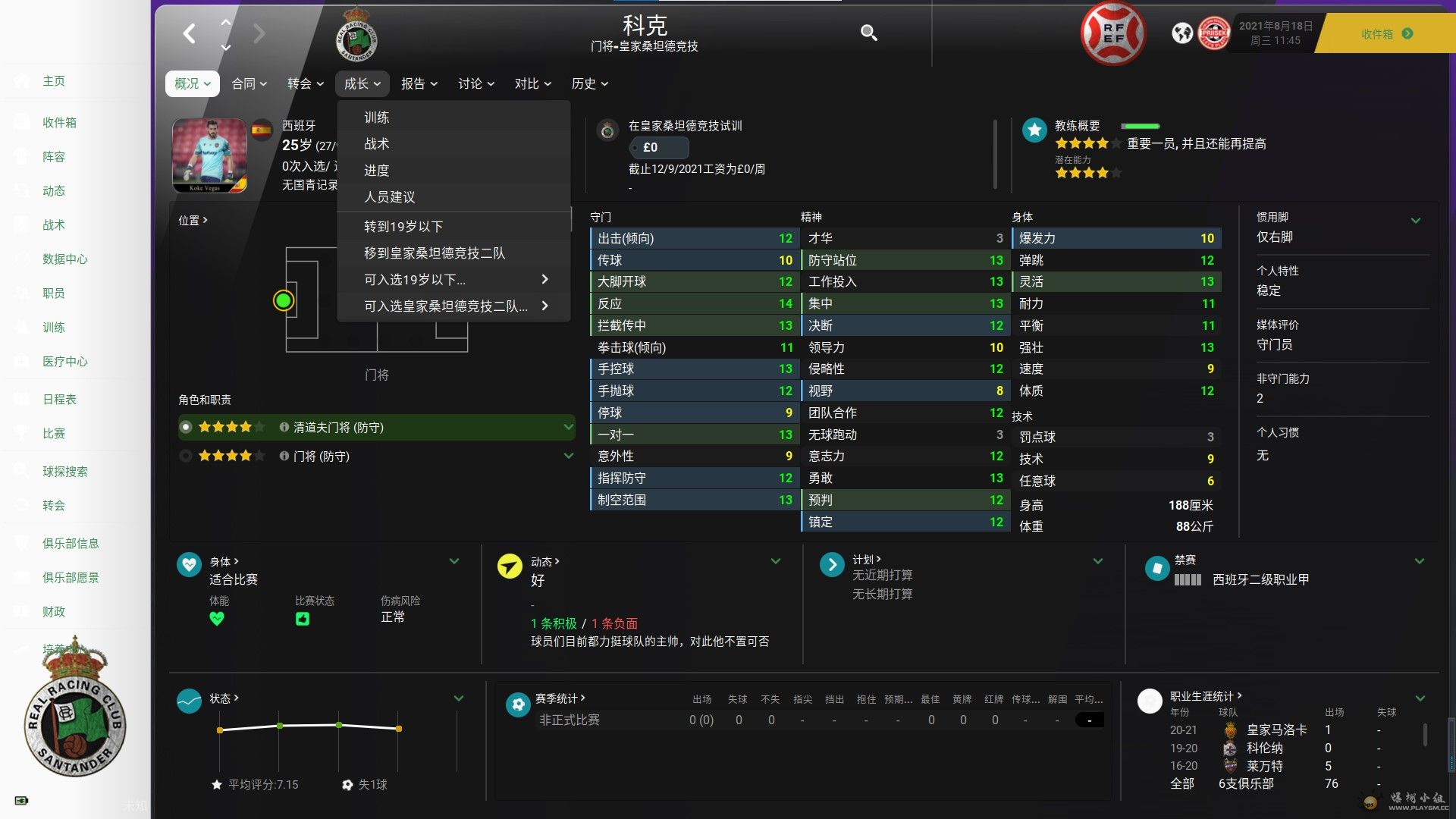The image size is (1456, 819).
Task: Click the Racing Santander club badge in header
Action: pos(356,34)
